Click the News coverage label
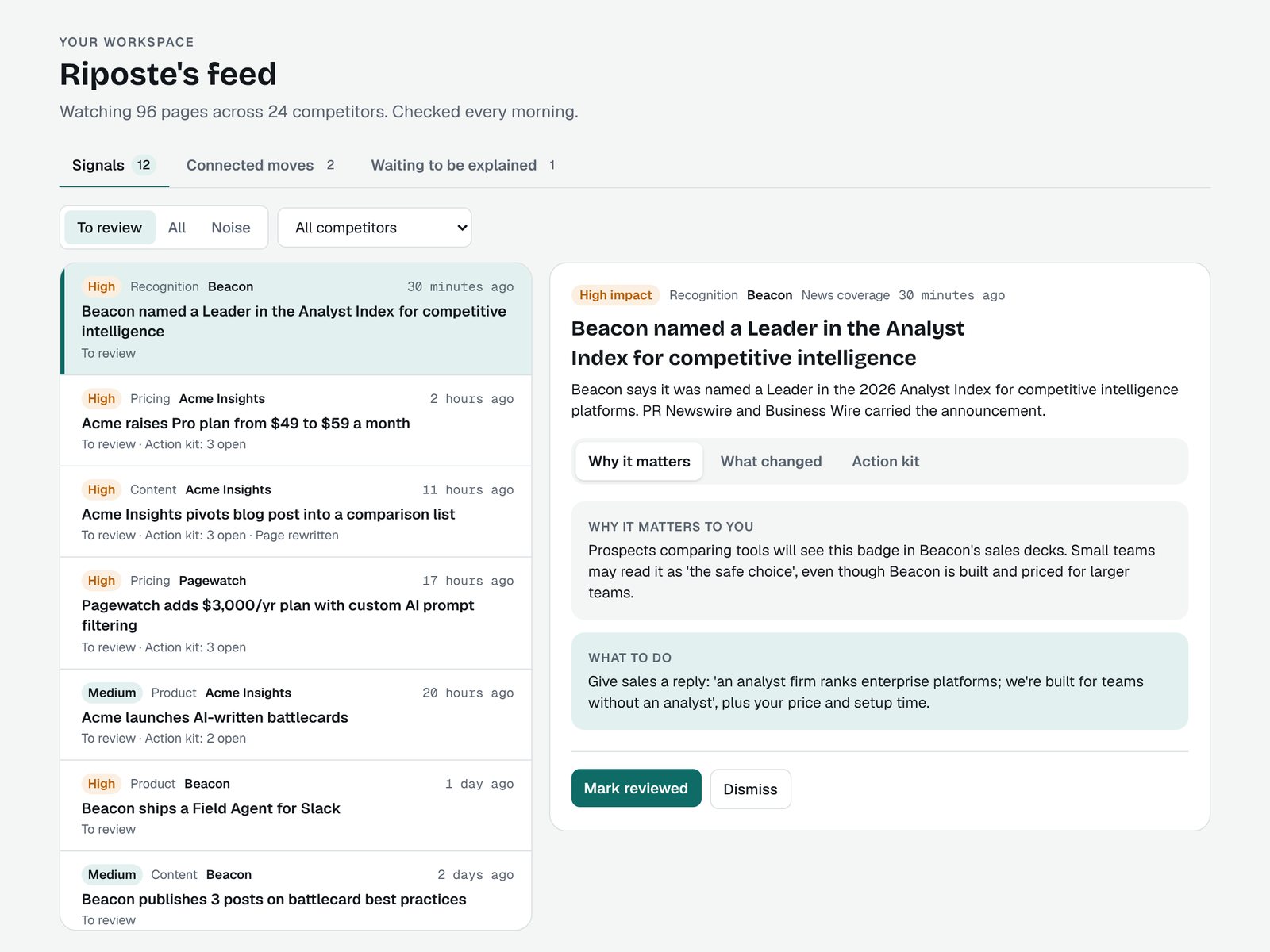1270x952 pixels. tap(845, 295)
